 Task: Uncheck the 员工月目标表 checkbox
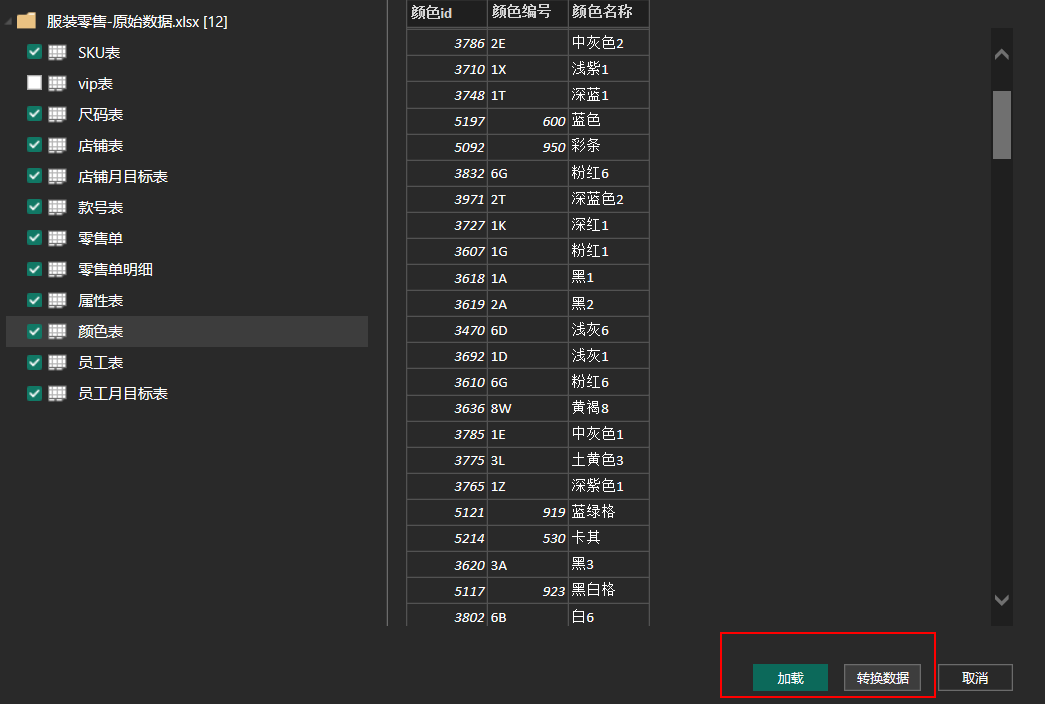point(35,393)
